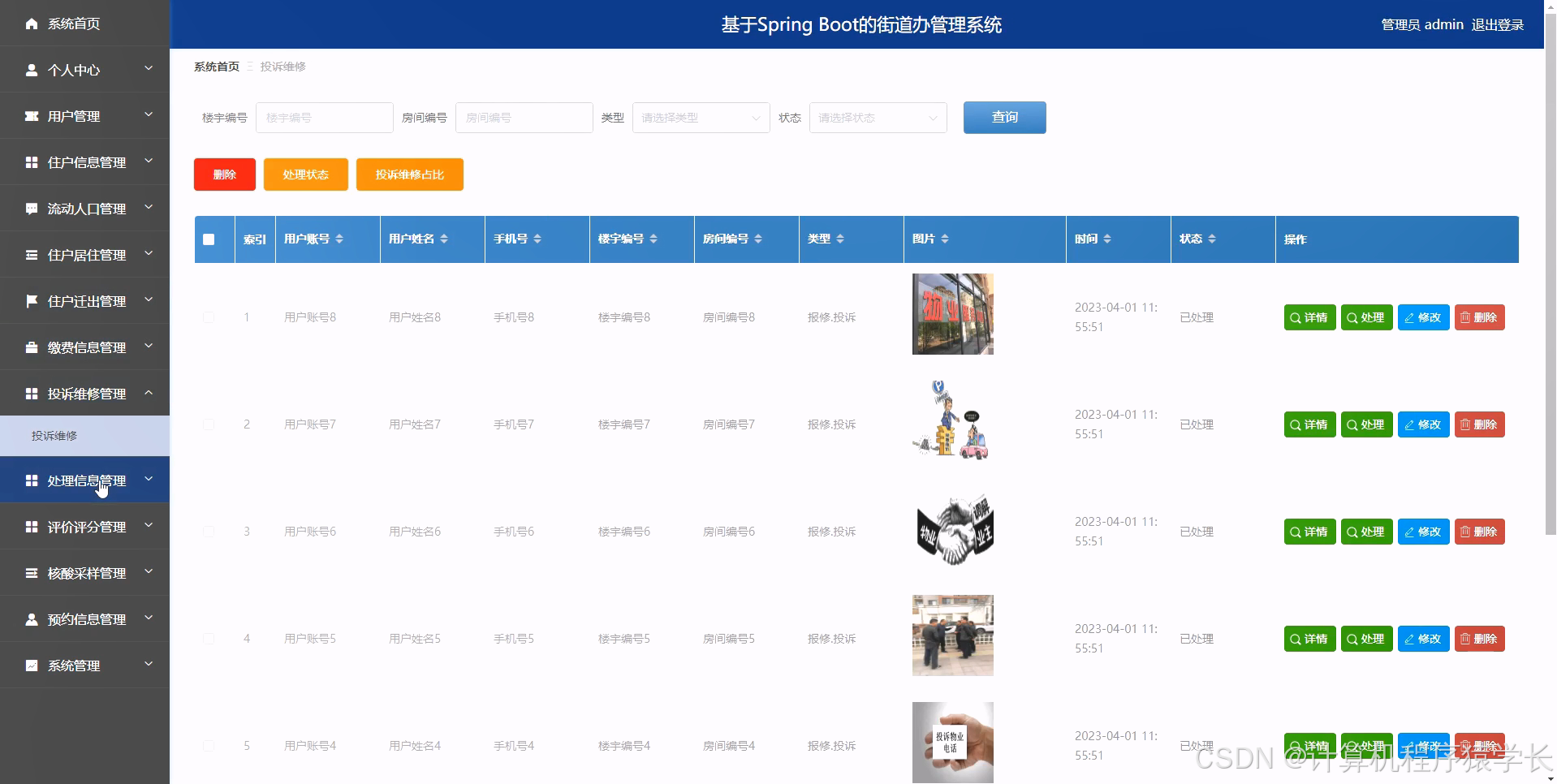Select the 核酸采样管理 list icon
The height and width of the screenshot is (784, 1557).
(31, 573)
